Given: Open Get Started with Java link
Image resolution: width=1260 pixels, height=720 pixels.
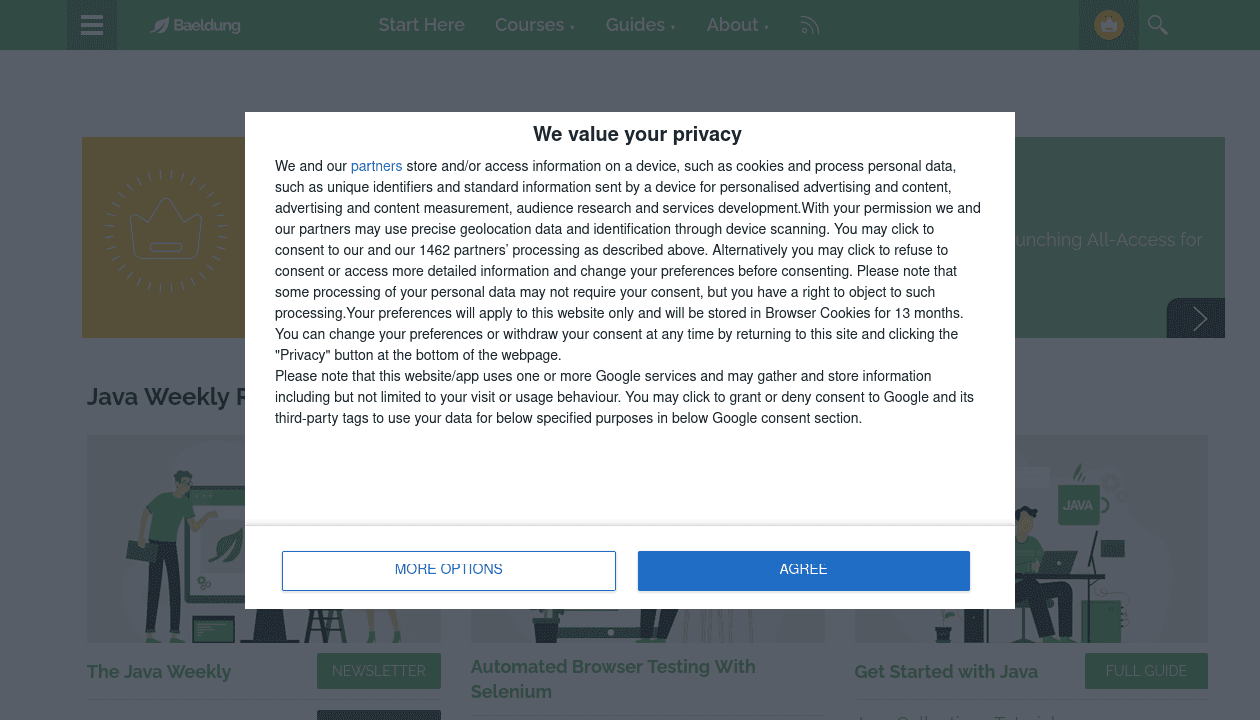Looking at the screenshot, I should pyautogui.click(x=946, y=672).
